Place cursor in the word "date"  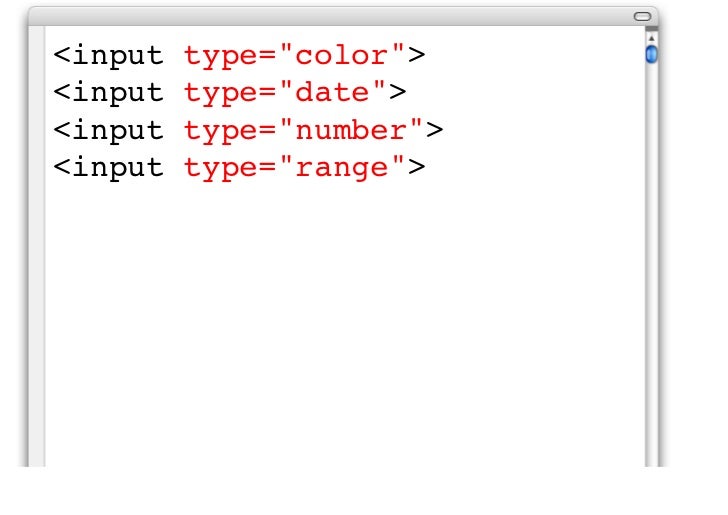click(332, 93)
